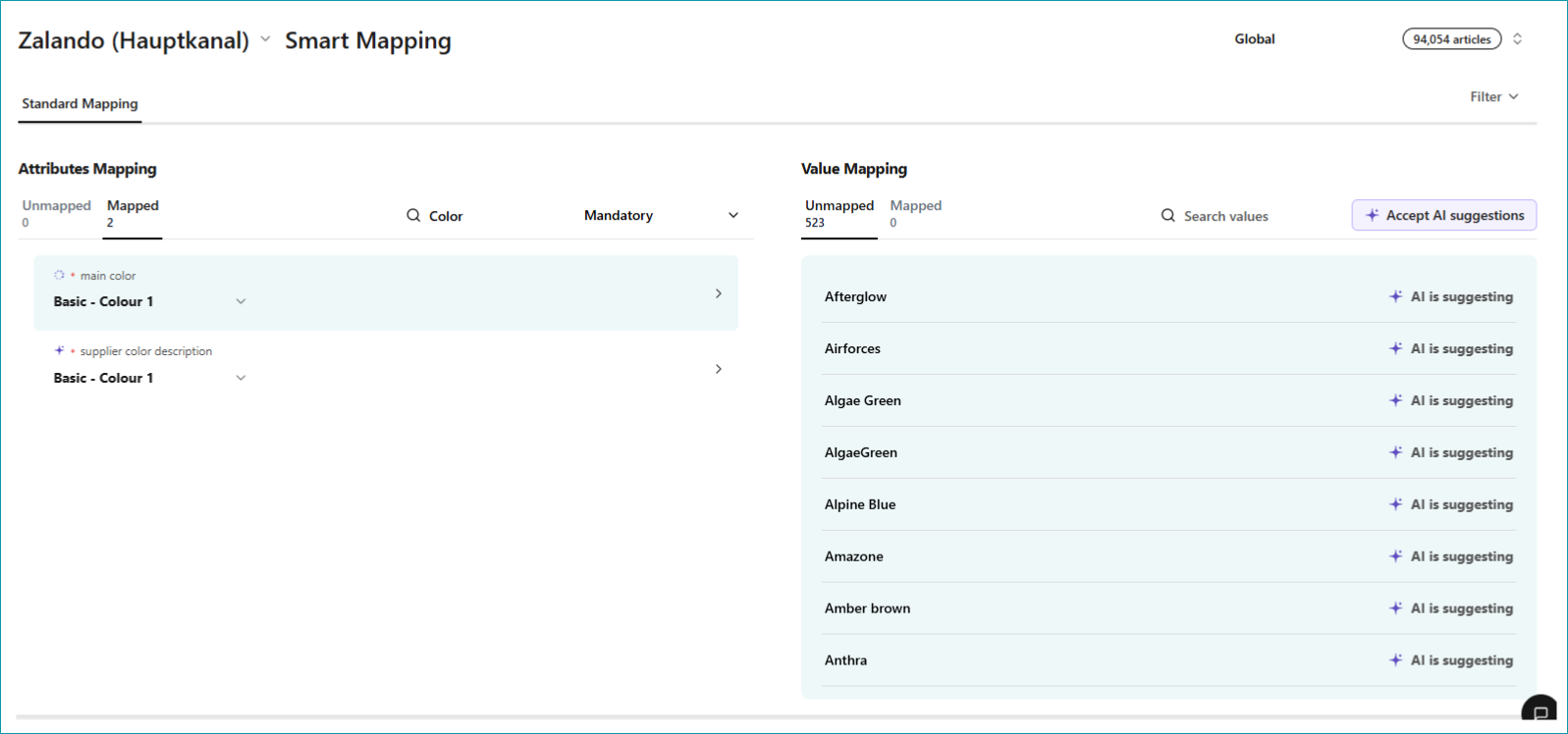Screen dimensions: 1568x734
Task: Click the Attributes Mapping heading
Action: pos(87,169)
